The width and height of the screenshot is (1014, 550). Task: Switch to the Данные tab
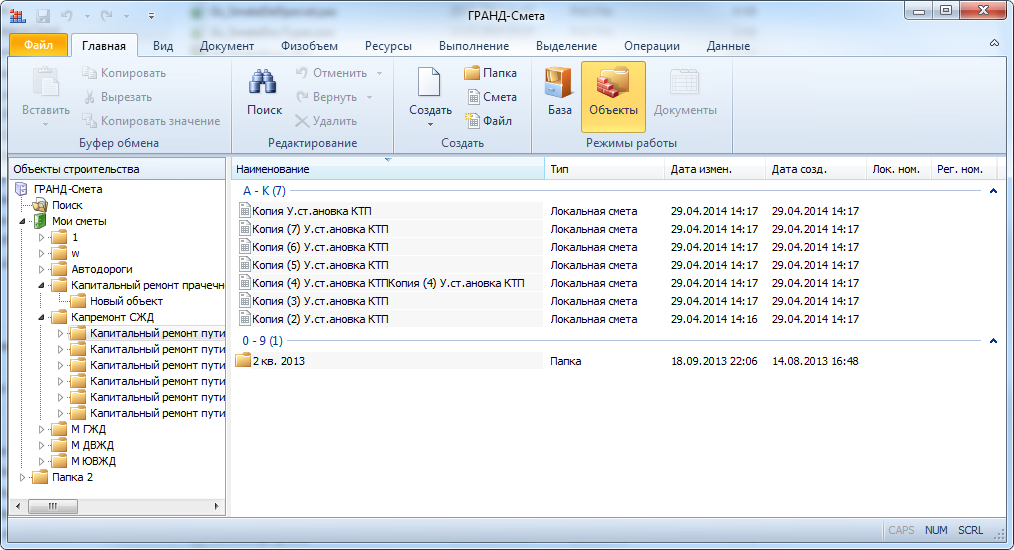(x=728, y=46)
